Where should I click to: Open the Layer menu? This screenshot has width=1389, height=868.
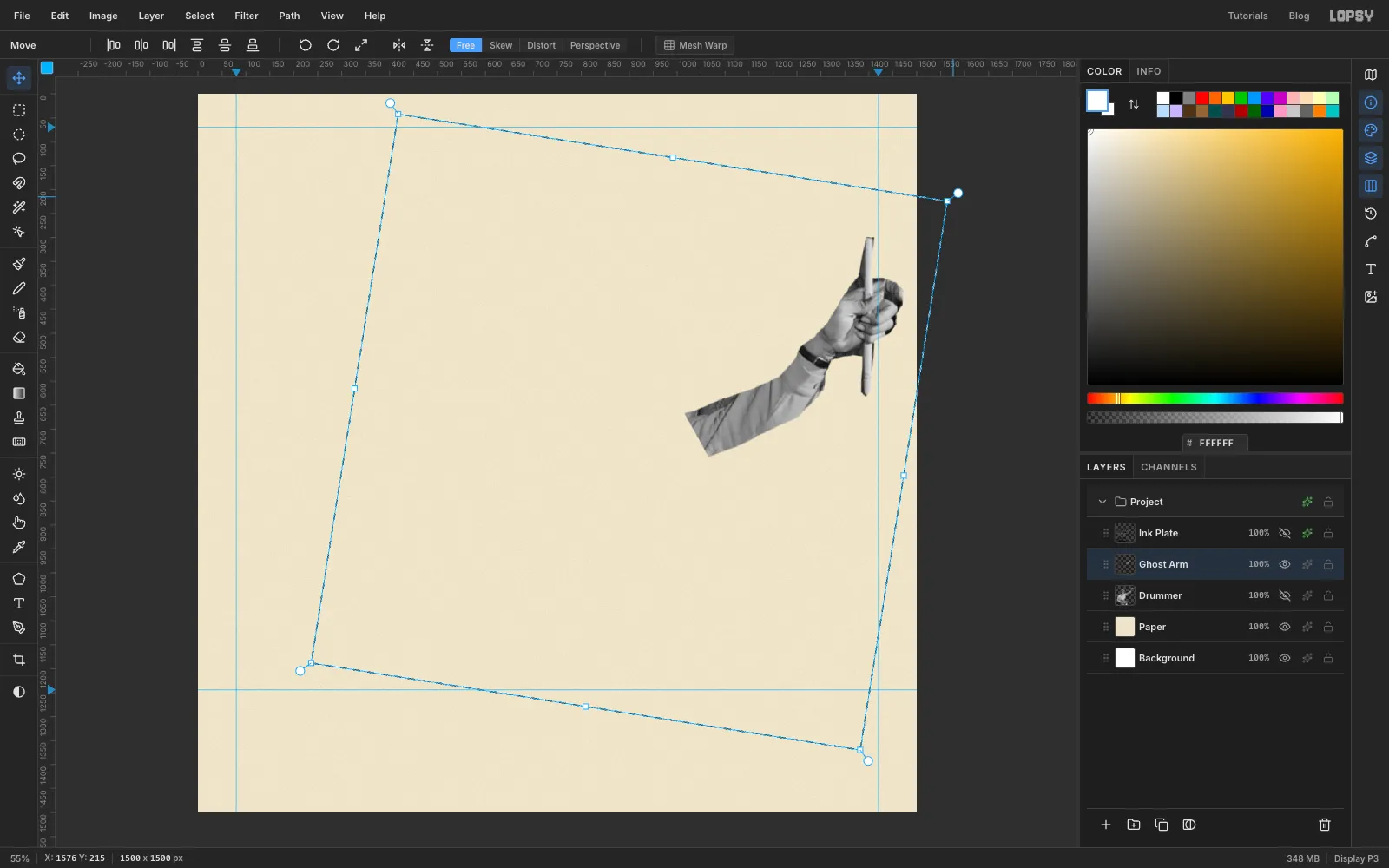(x=151, y=16)
